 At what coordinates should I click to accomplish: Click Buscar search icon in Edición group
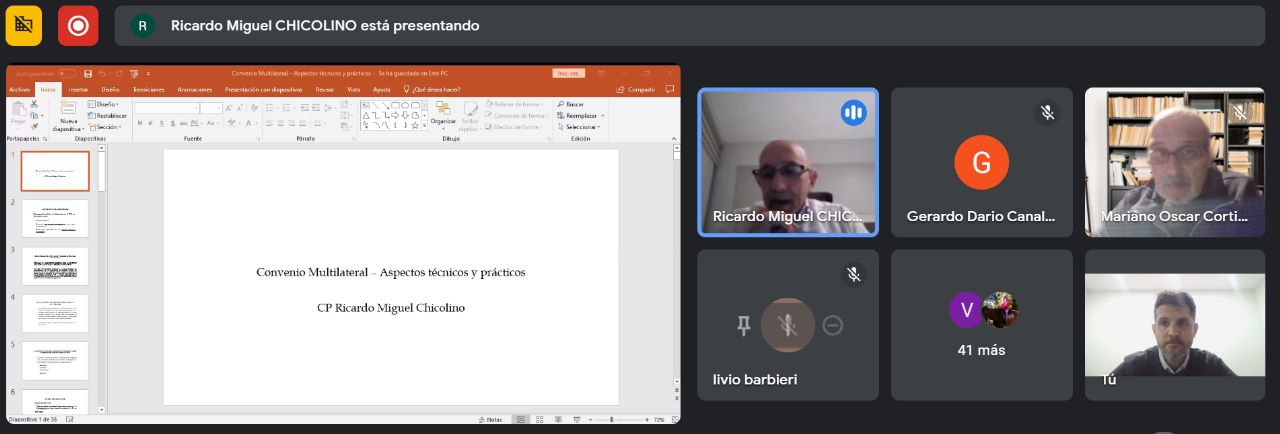point(561,104)
